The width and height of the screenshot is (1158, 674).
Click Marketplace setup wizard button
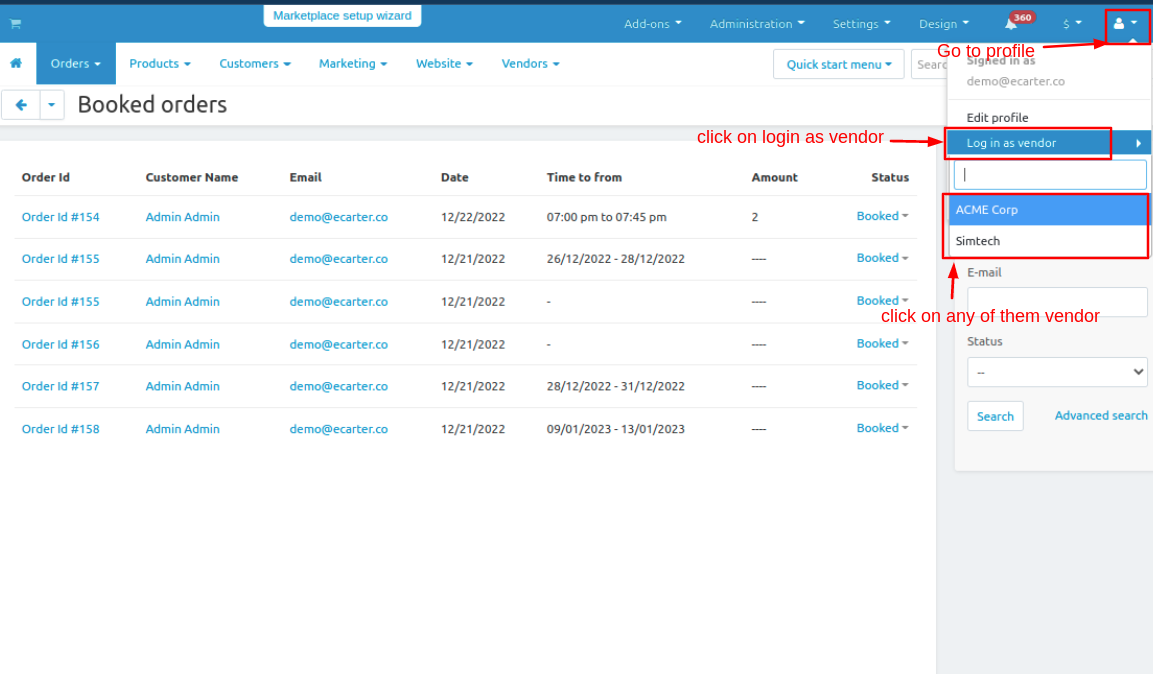[342, 16]
